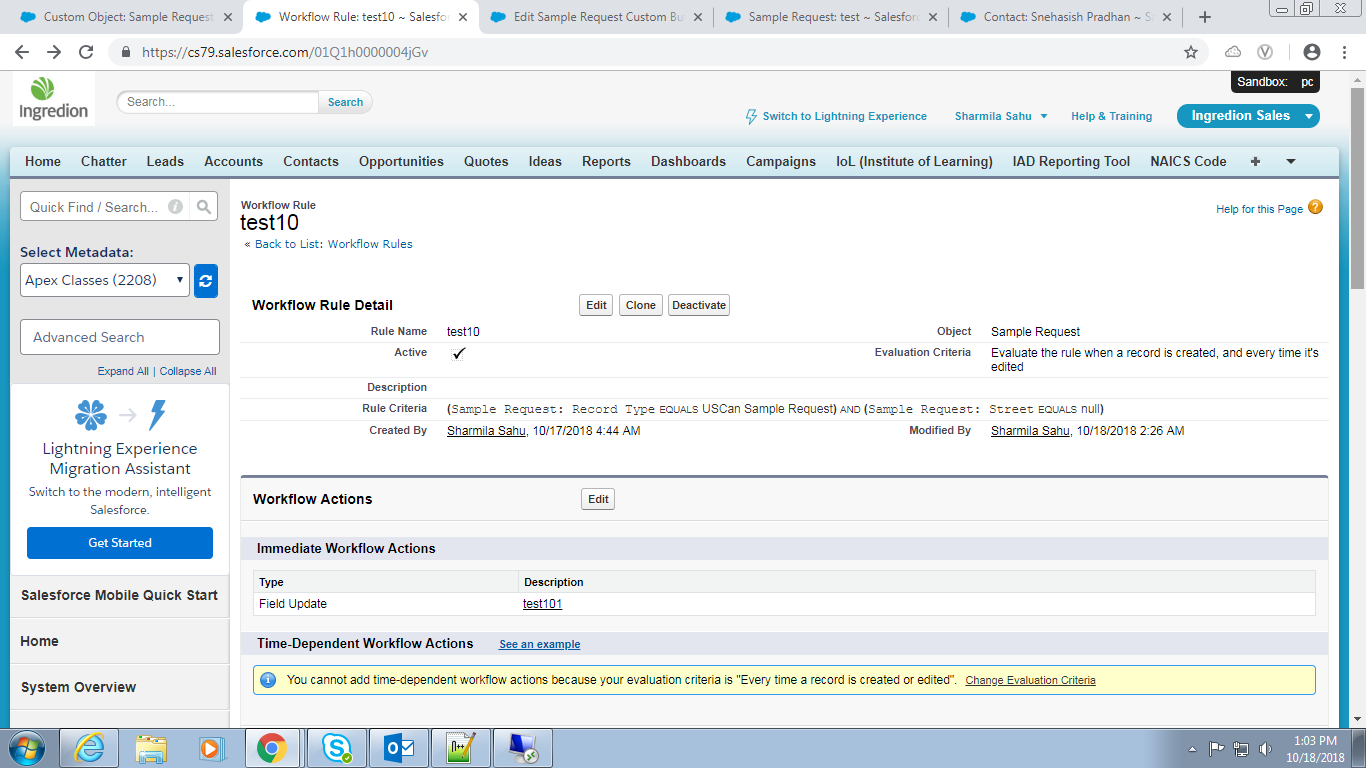This screenshot has height=768, width=1366.
Task: Click the Help for this Page icon
Action: [1315, 208]
